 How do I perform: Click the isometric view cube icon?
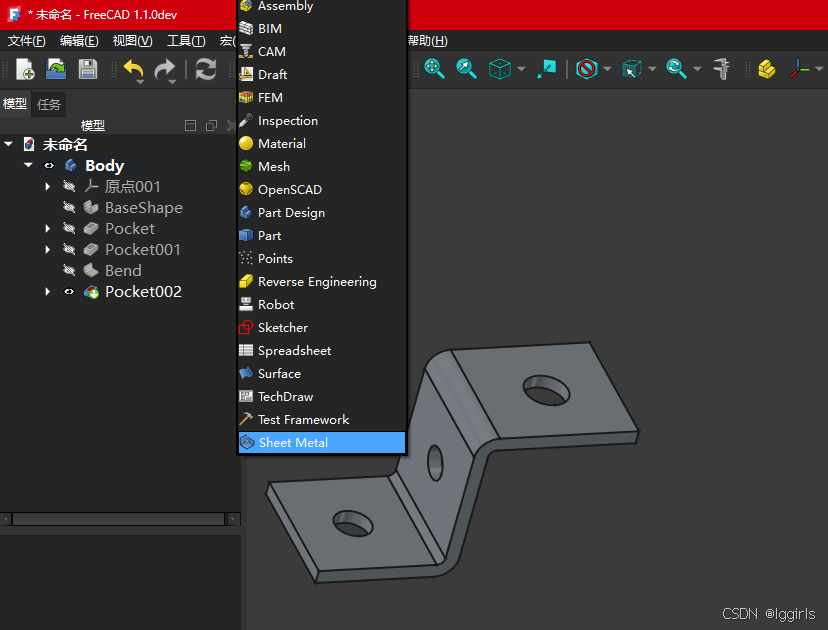click(x=500, y=69)
